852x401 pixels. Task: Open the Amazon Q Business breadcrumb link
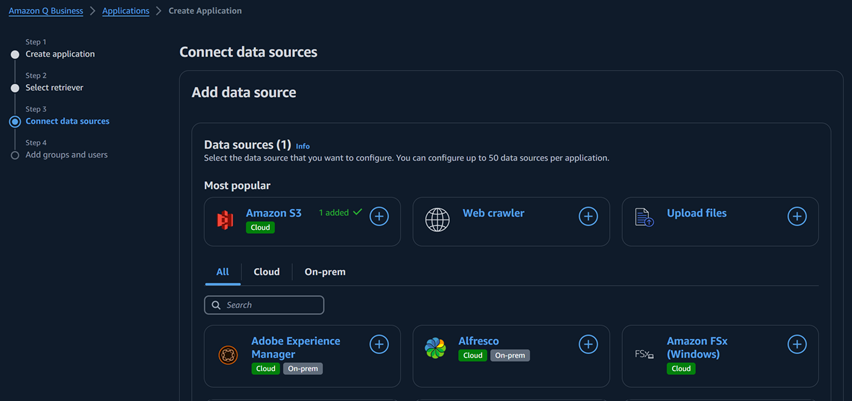pyautogui.click(x=45, y=11)
